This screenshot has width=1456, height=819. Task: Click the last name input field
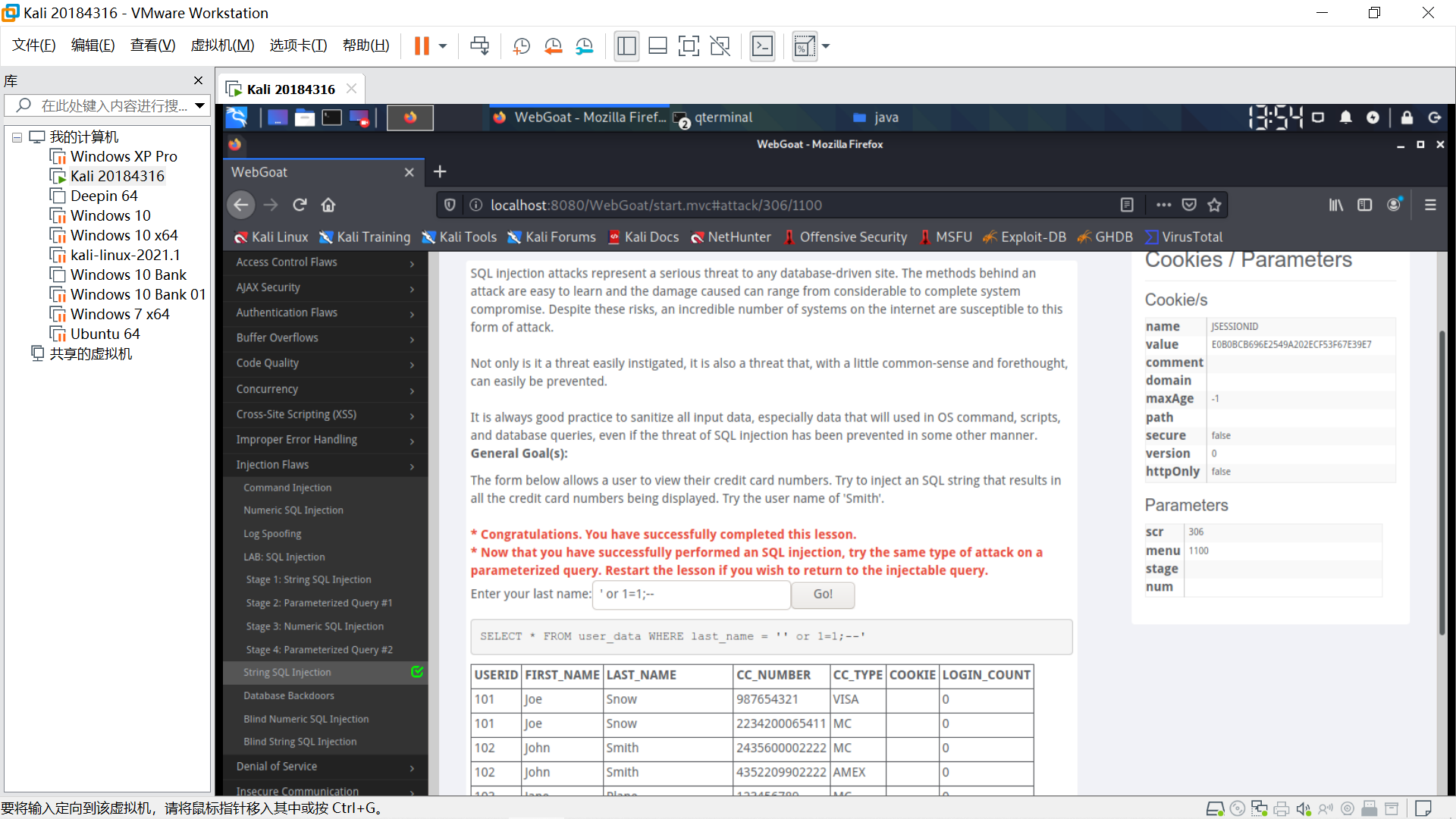coord(691,595)
